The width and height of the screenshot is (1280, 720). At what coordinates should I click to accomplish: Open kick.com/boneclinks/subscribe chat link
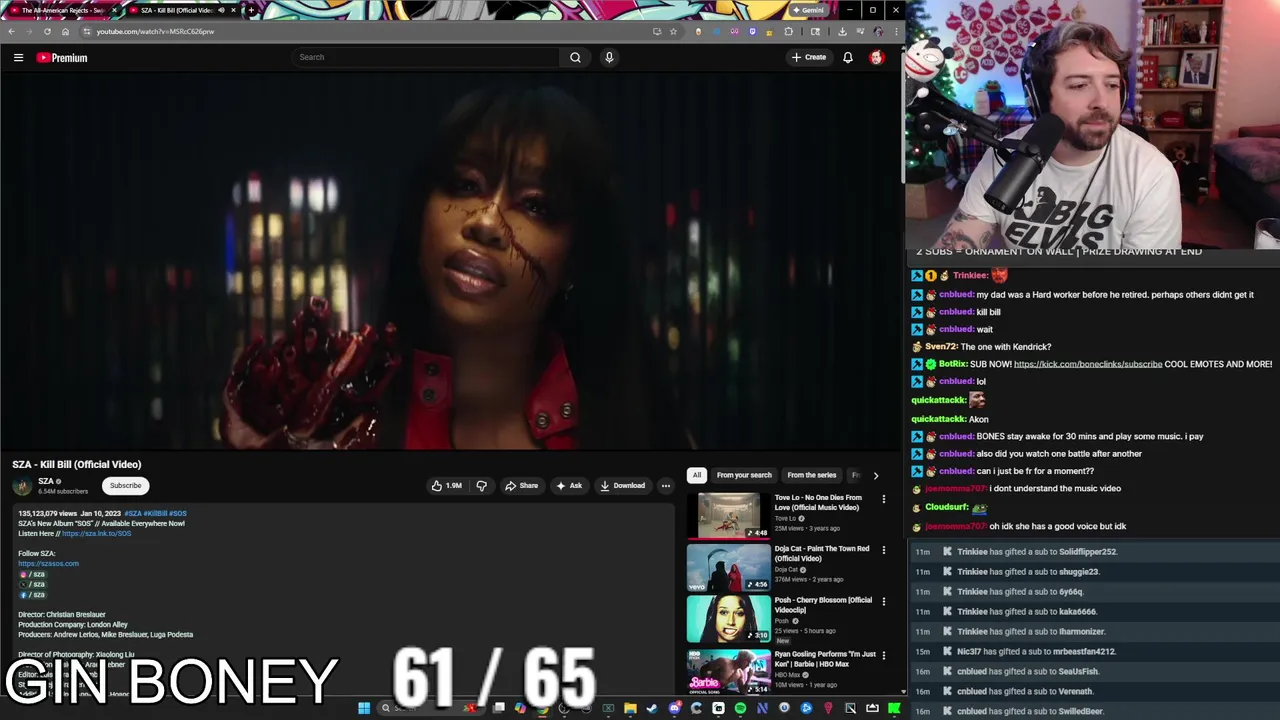pos(1088,364)
